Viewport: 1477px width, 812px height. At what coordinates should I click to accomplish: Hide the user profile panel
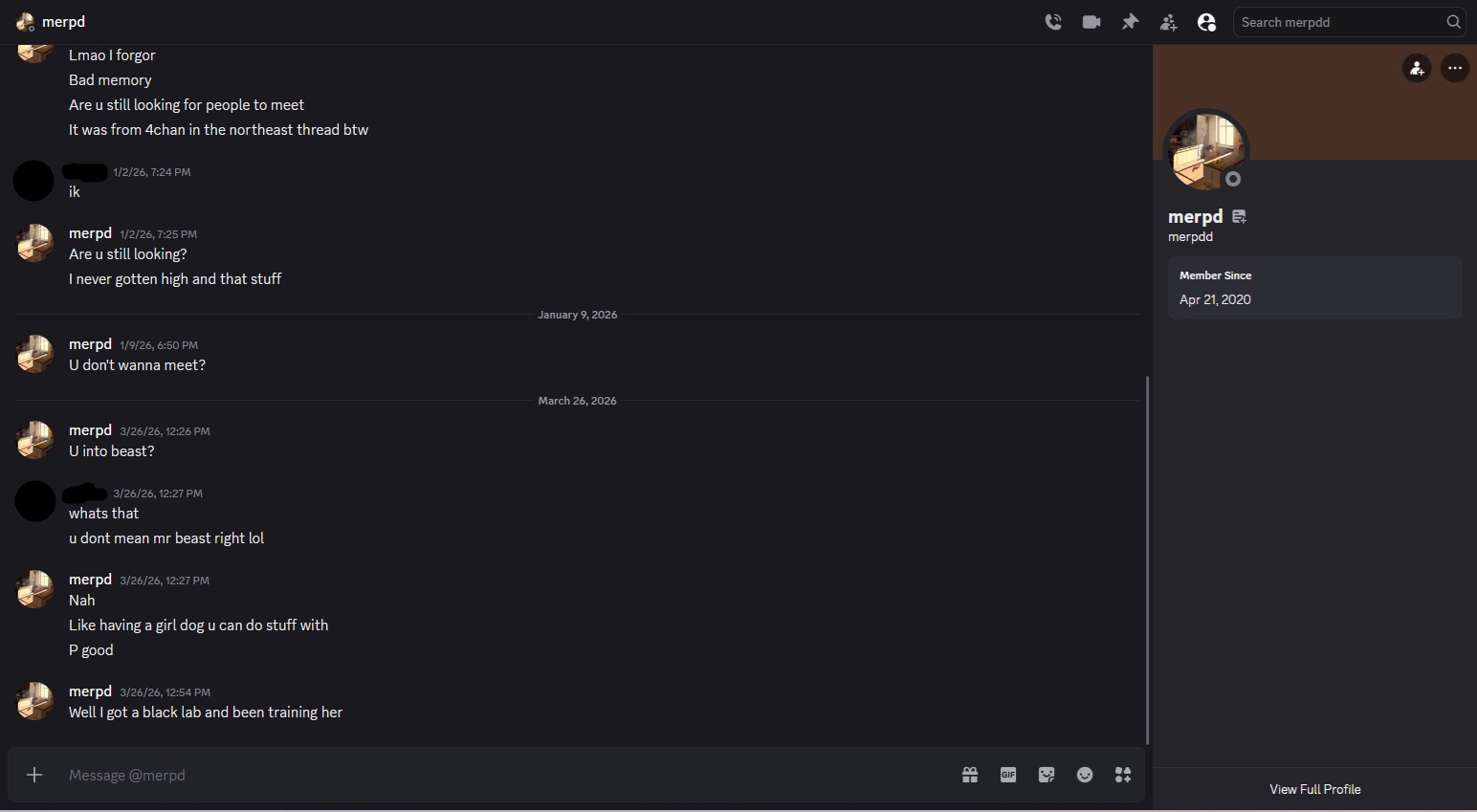click(x=1207, y=22)
